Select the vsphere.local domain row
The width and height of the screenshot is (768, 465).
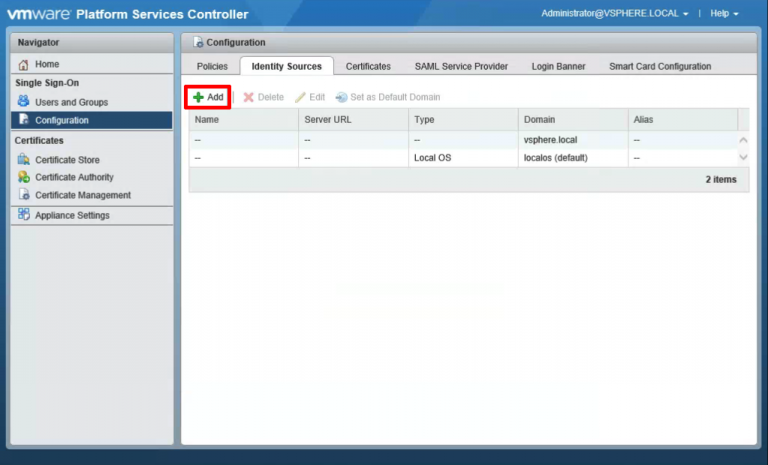pos(463,140)
